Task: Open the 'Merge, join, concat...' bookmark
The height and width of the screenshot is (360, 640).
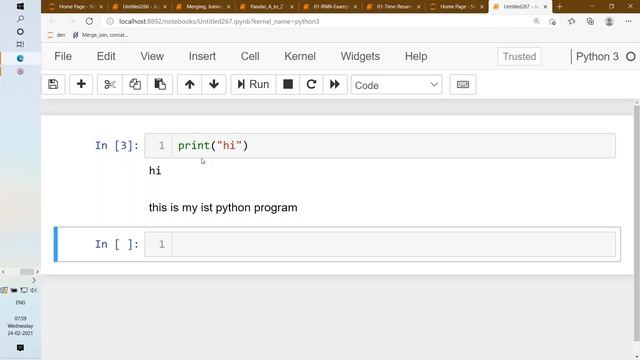Action: coord(100,35)
